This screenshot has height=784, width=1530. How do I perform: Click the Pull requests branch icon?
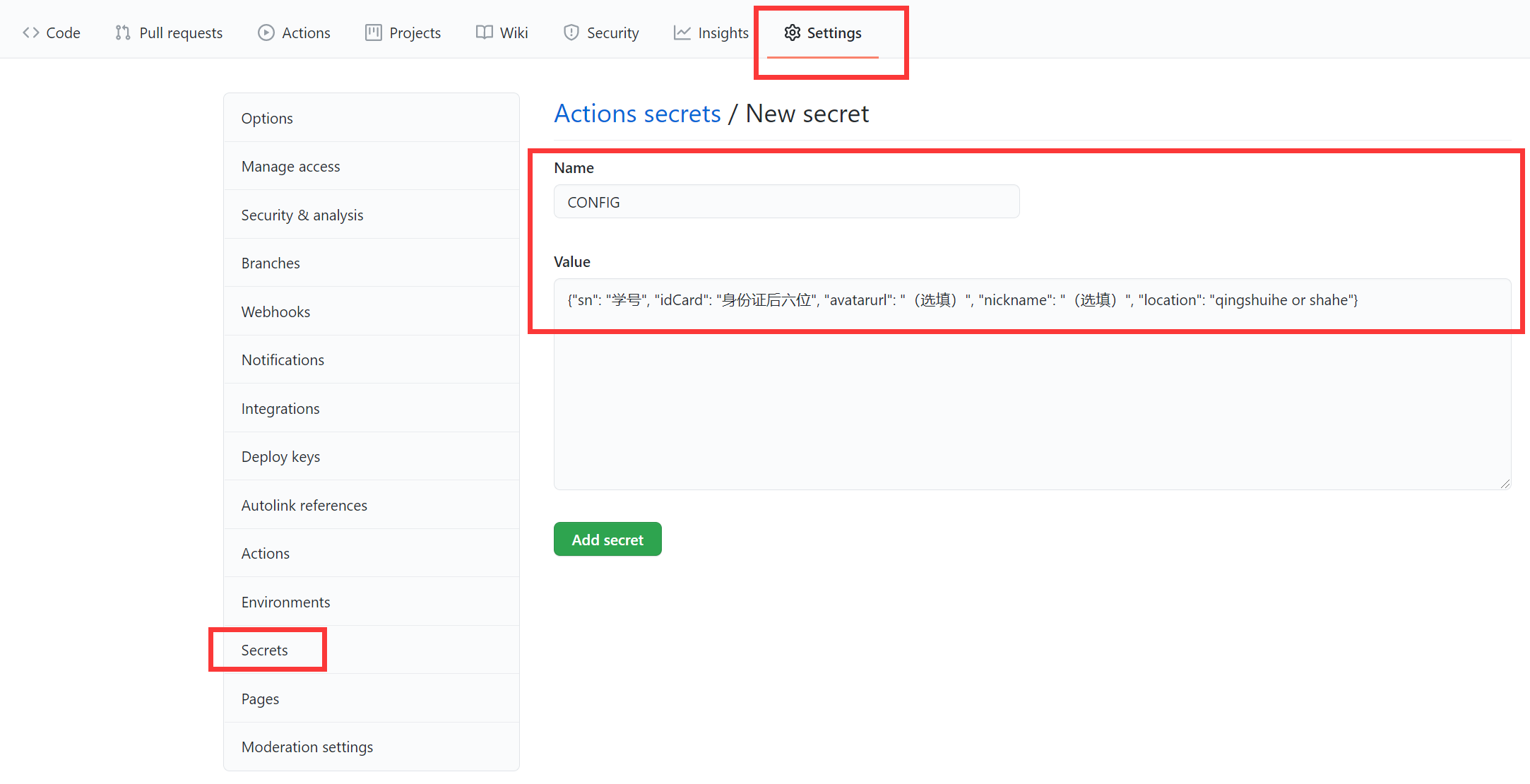(x=123, y=32)
